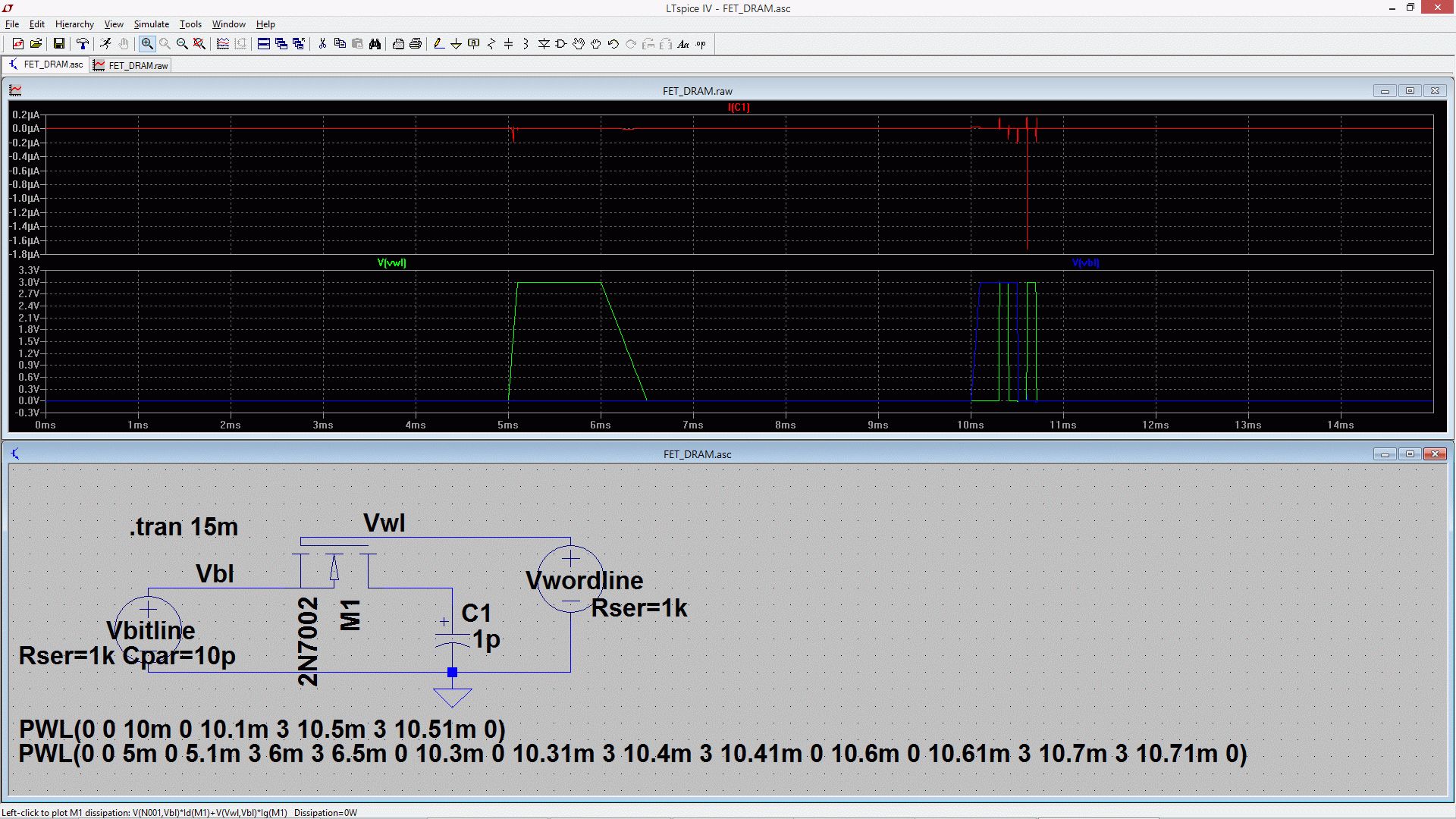Click the I(C1) trace label
Image resolution: width=1456 pixels, height=819 pixels.
coord(738,107)
